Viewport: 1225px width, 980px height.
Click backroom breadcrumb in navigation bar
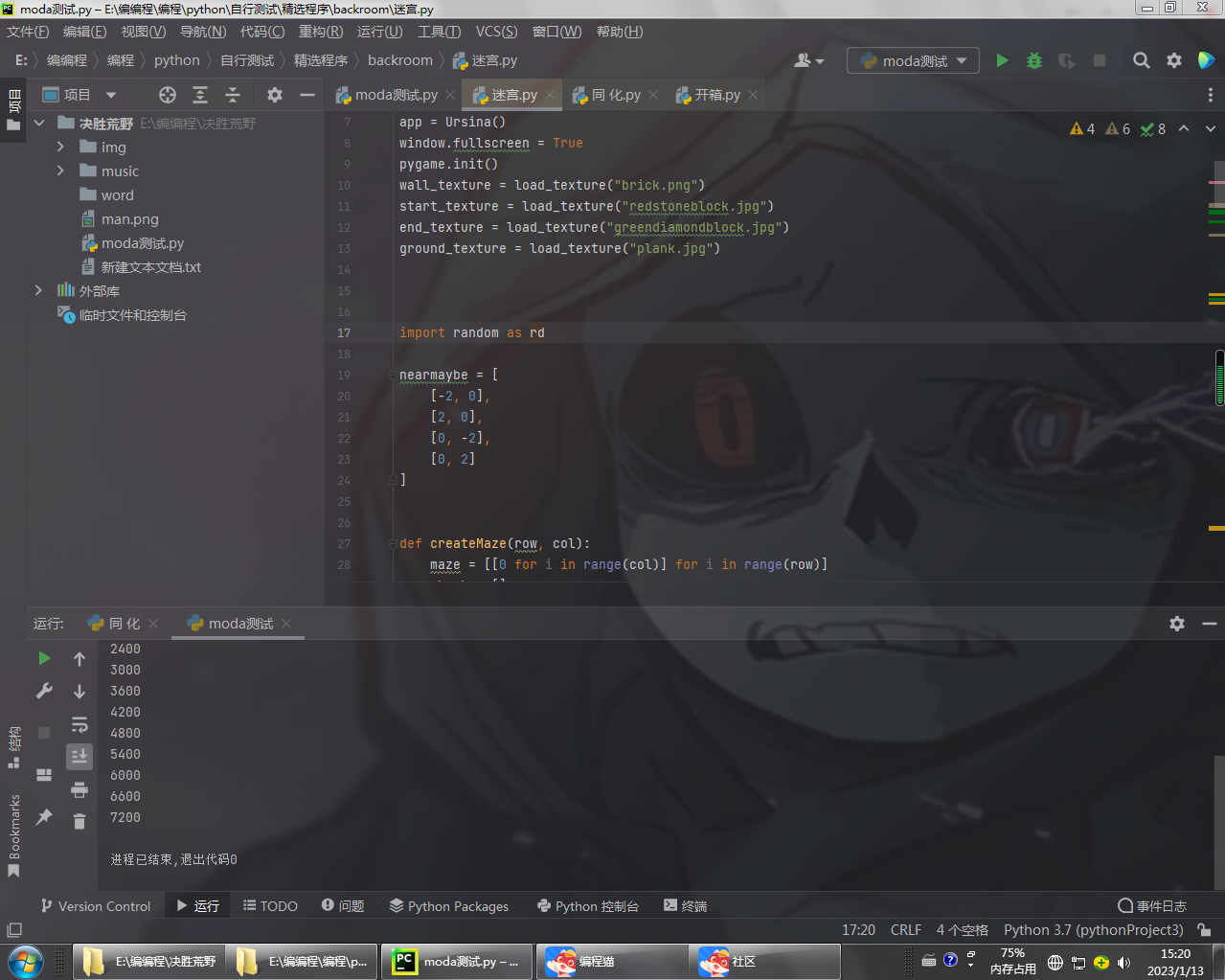[400, 60]
